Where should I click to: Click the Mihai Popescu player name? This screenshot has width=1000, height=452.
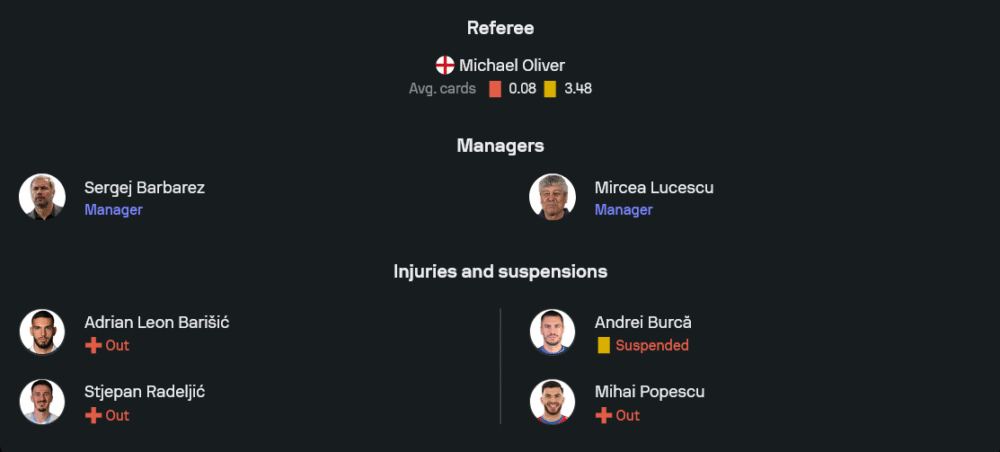pyautogui.click(x=649, y=392)
